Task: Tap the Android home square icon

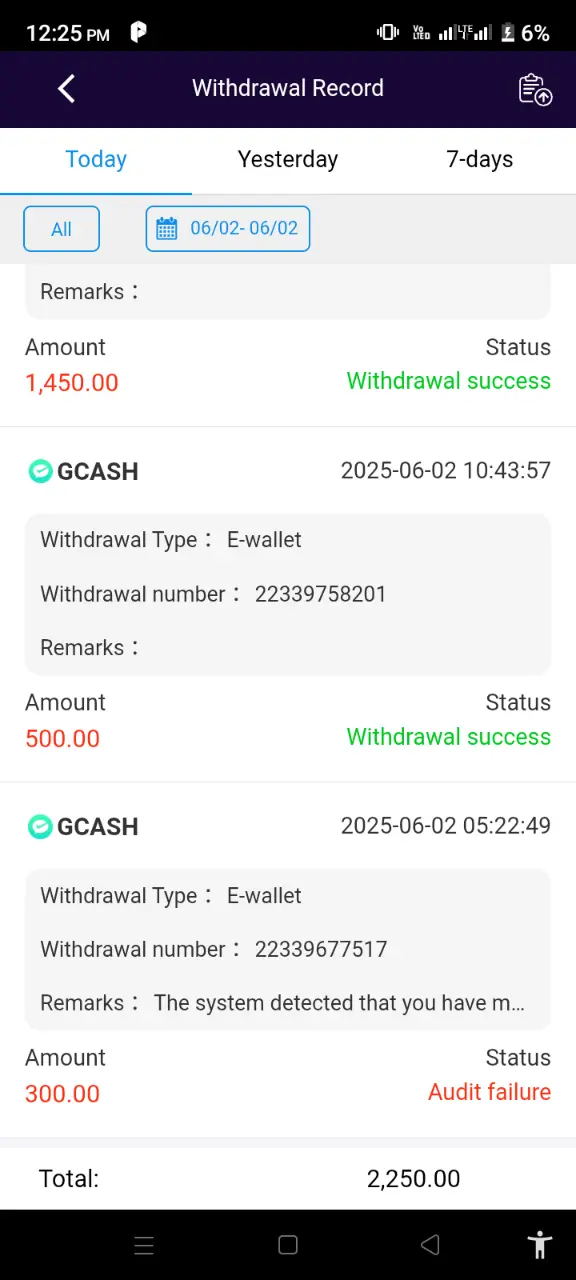Action: tap(288, 1245)
